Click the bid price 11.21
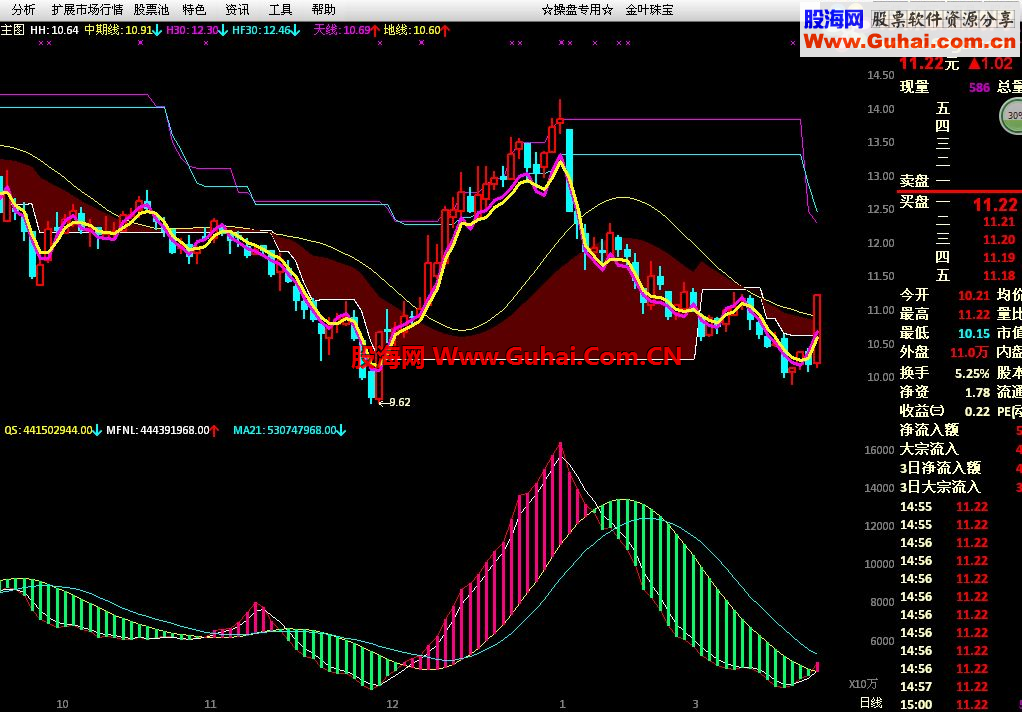 click(x=999, y=222)
